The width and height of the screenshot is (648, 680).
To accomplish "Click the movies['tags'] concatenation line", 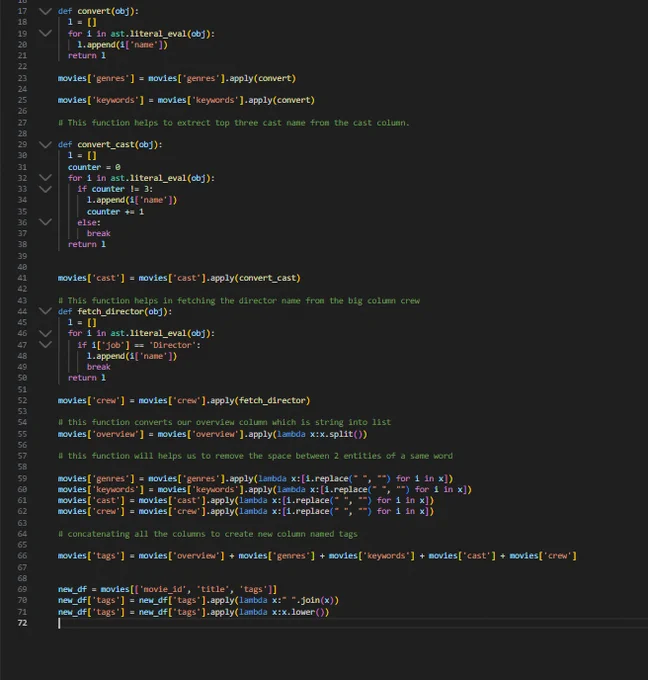I will (317, 556).
